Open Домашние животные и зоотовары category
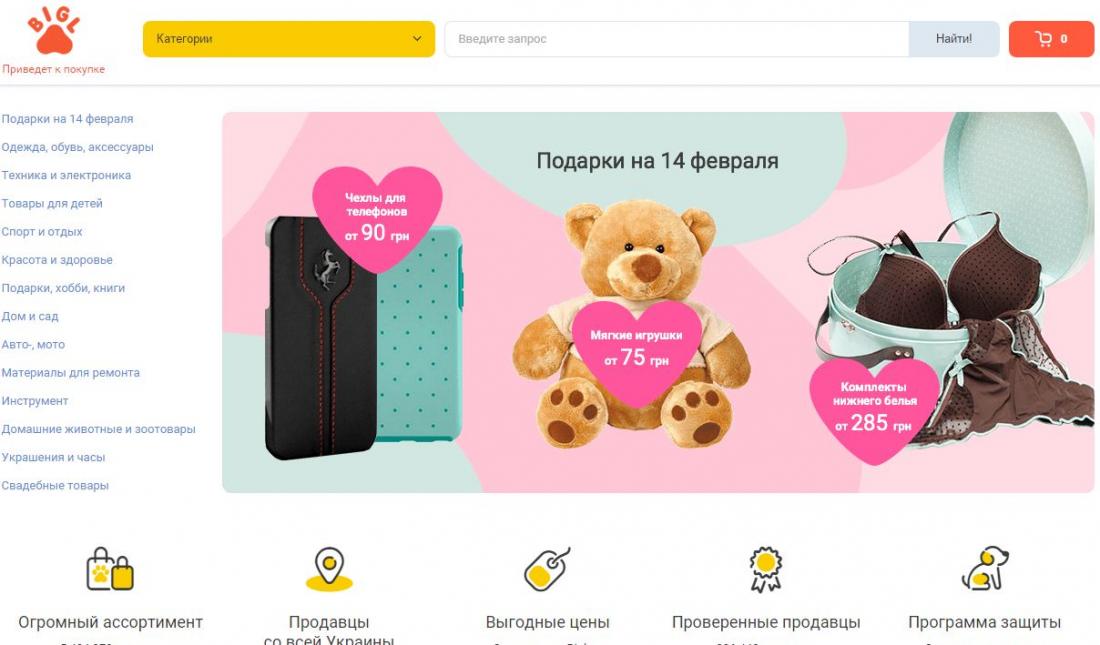Image resolution: width=1100 pixels, height=645 pixels. [x=98, y=429]
